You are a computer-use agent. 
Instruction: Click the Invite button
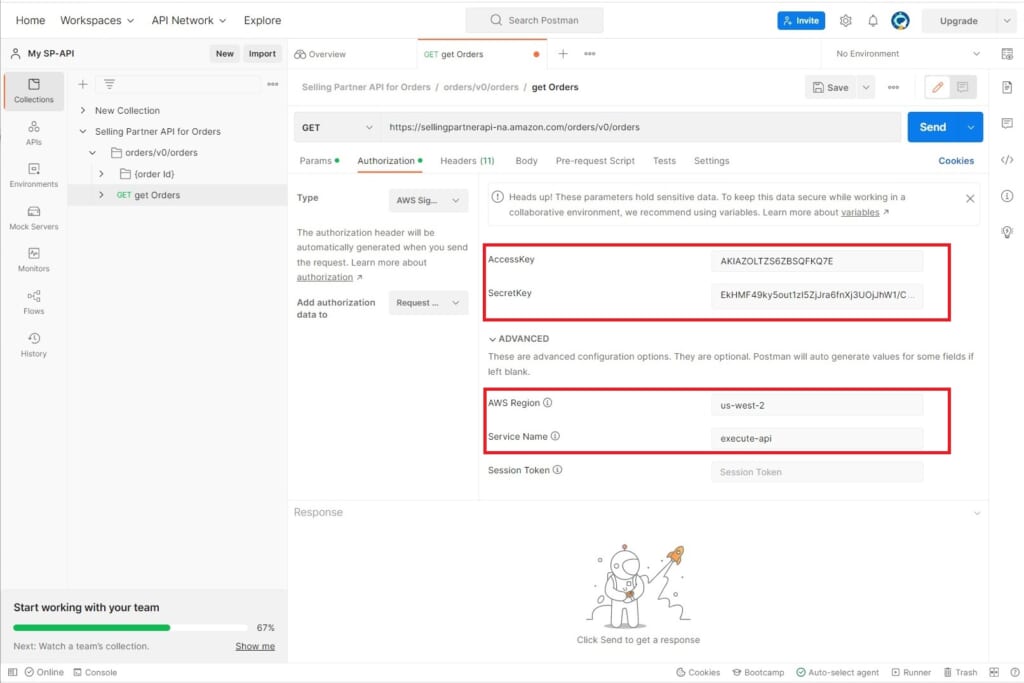801,21
